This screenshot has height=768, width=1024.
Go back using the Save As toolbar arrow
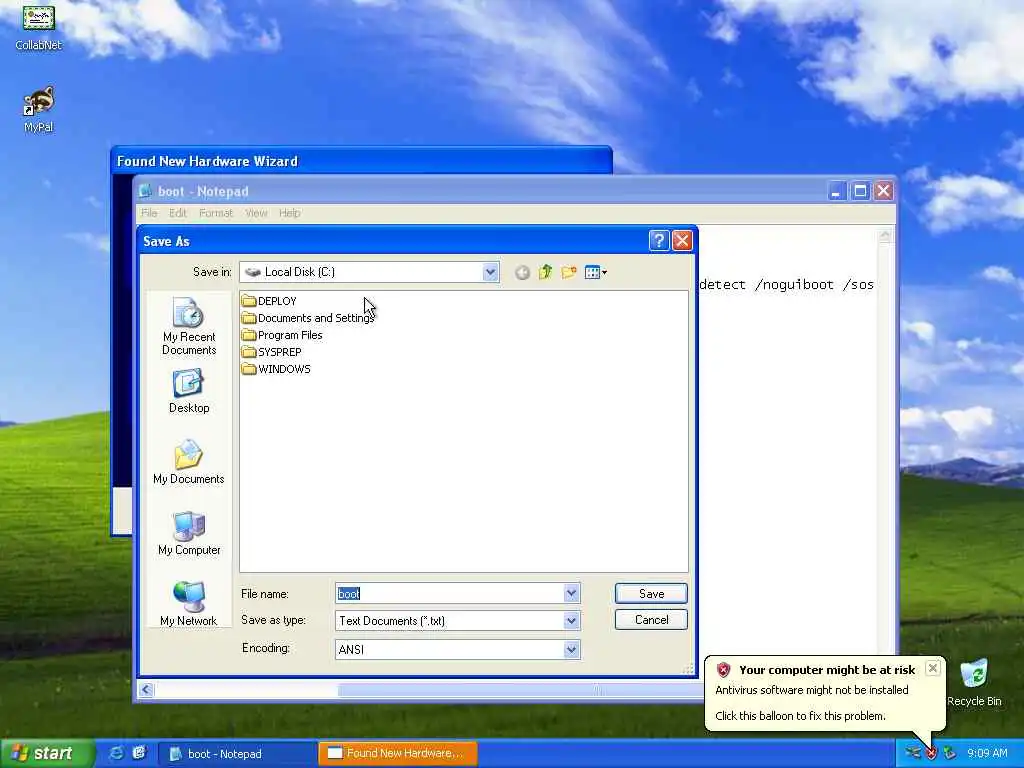(522, 272)
